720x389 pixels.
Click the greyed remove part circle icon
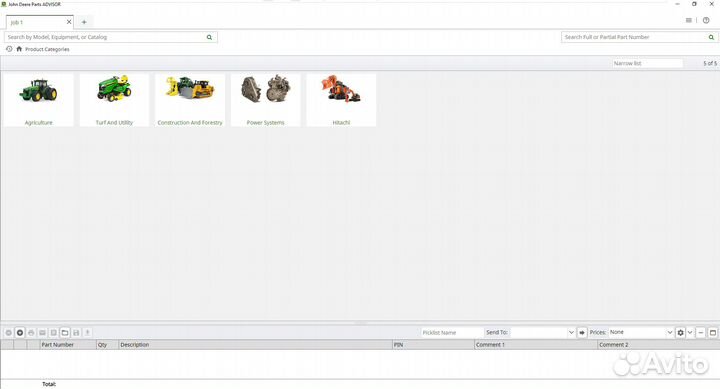[8, 333]
